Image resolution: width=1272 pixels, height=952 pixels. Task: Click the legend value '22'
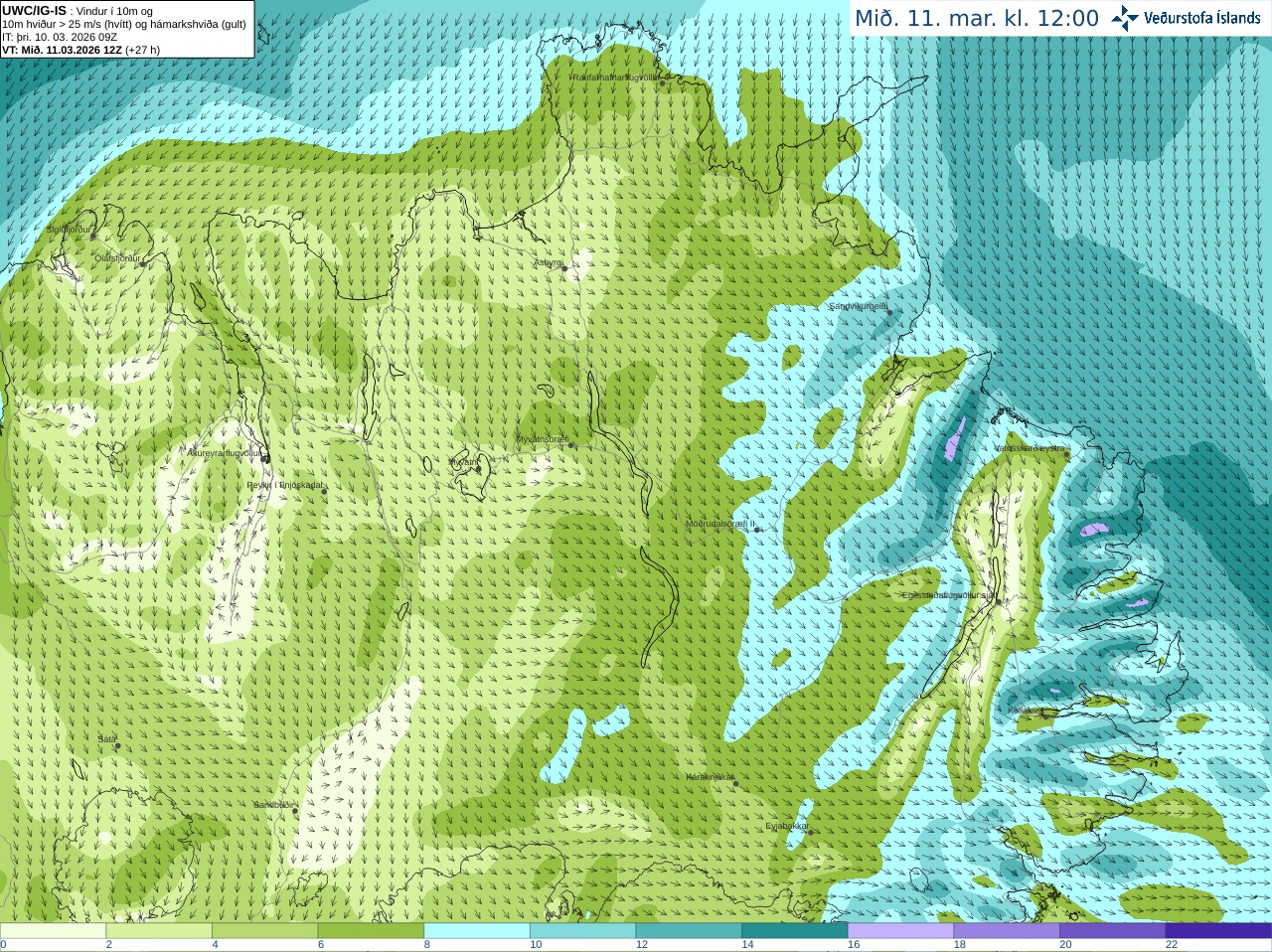(x=1172, y=945)
